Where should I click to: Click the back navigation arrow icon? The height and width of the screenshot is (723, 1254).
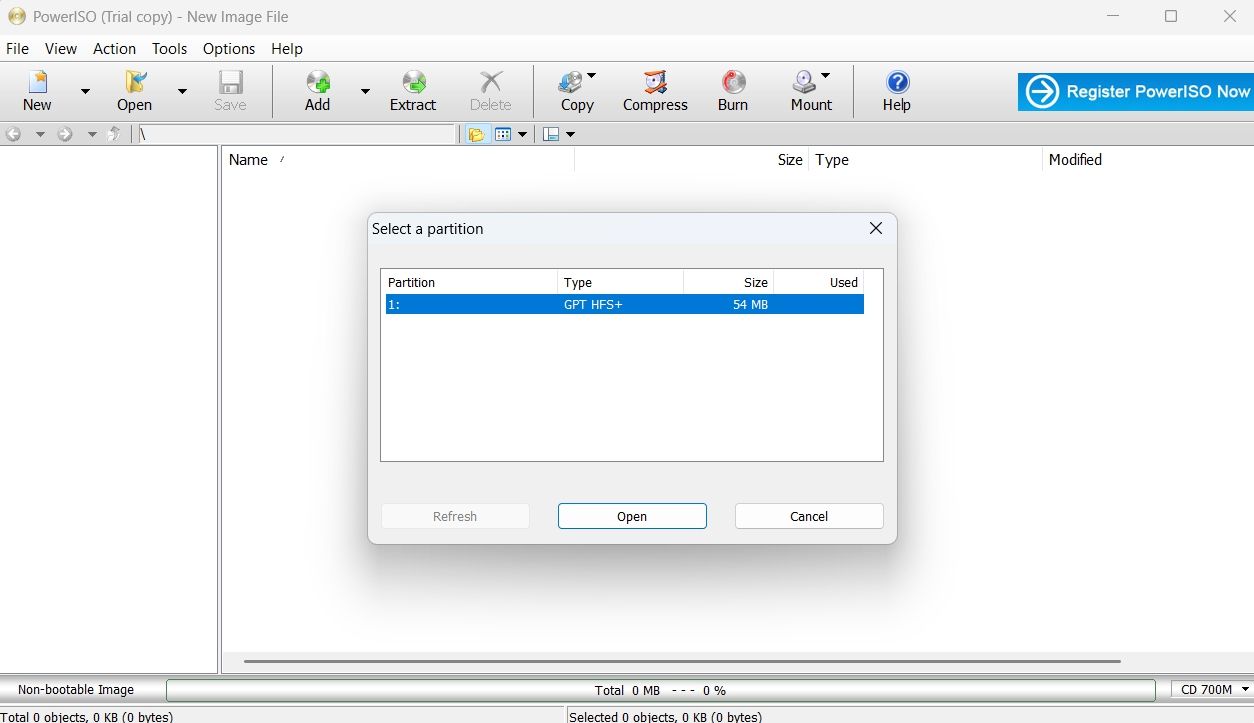(x=14, y=133)
